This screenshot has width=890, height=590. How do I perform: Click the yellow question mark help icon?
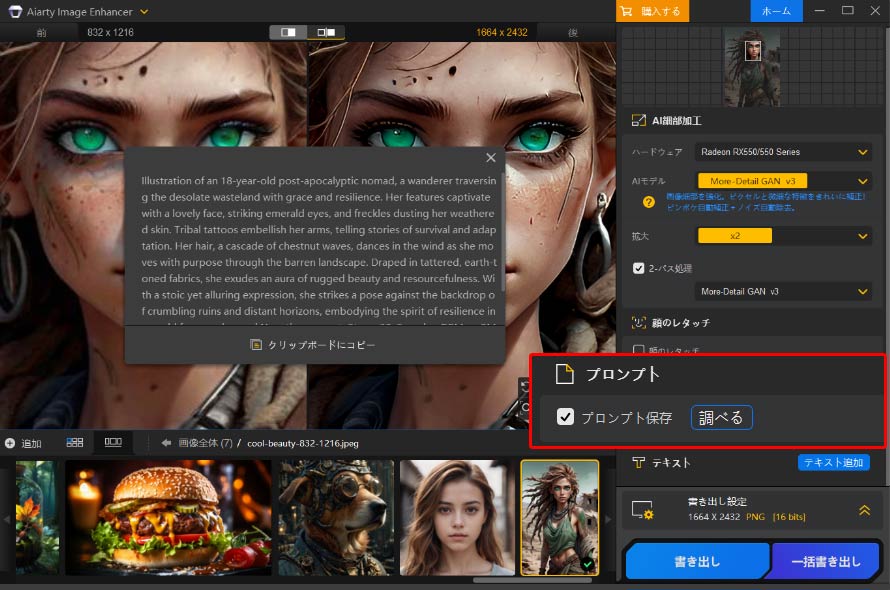[x=648, y=202]
